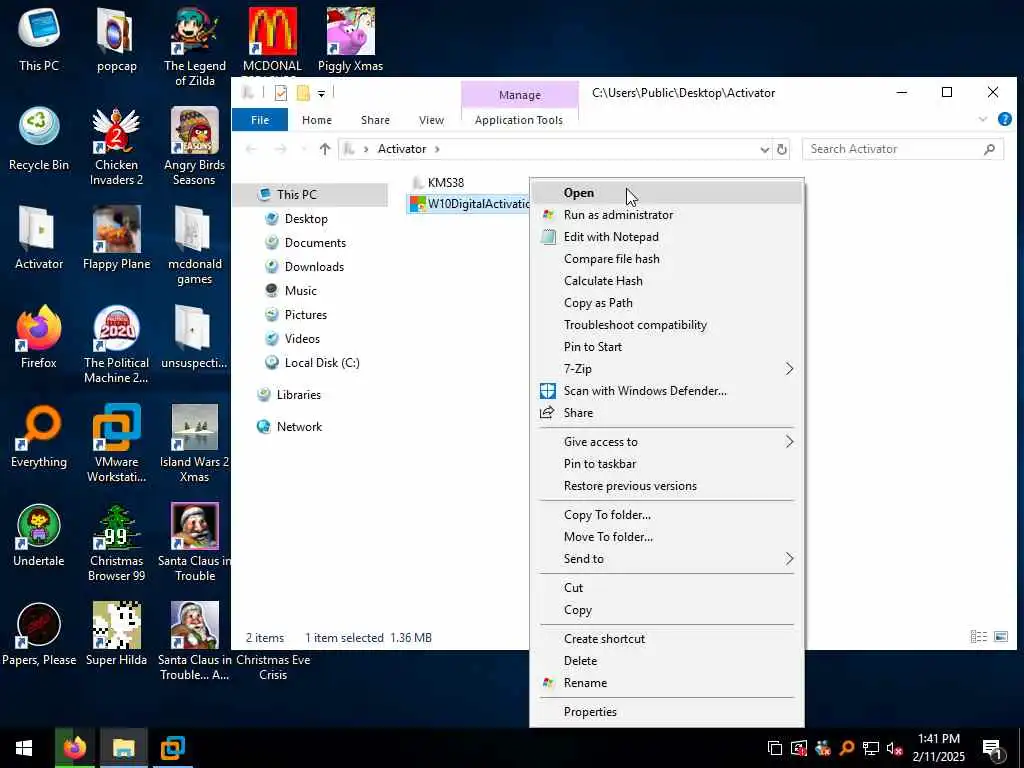The image size is (1024, 768).
Task: Open the This PC desktop icon
Action: point(39,39)
